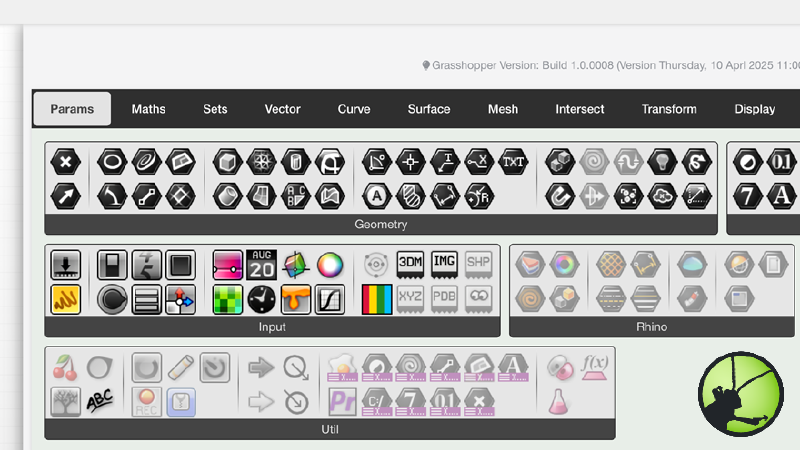The width and height of the screenshot is (800, 450).
Task: Click the Rhino hatch pattern grid icon
Action: tap(611, 265)
